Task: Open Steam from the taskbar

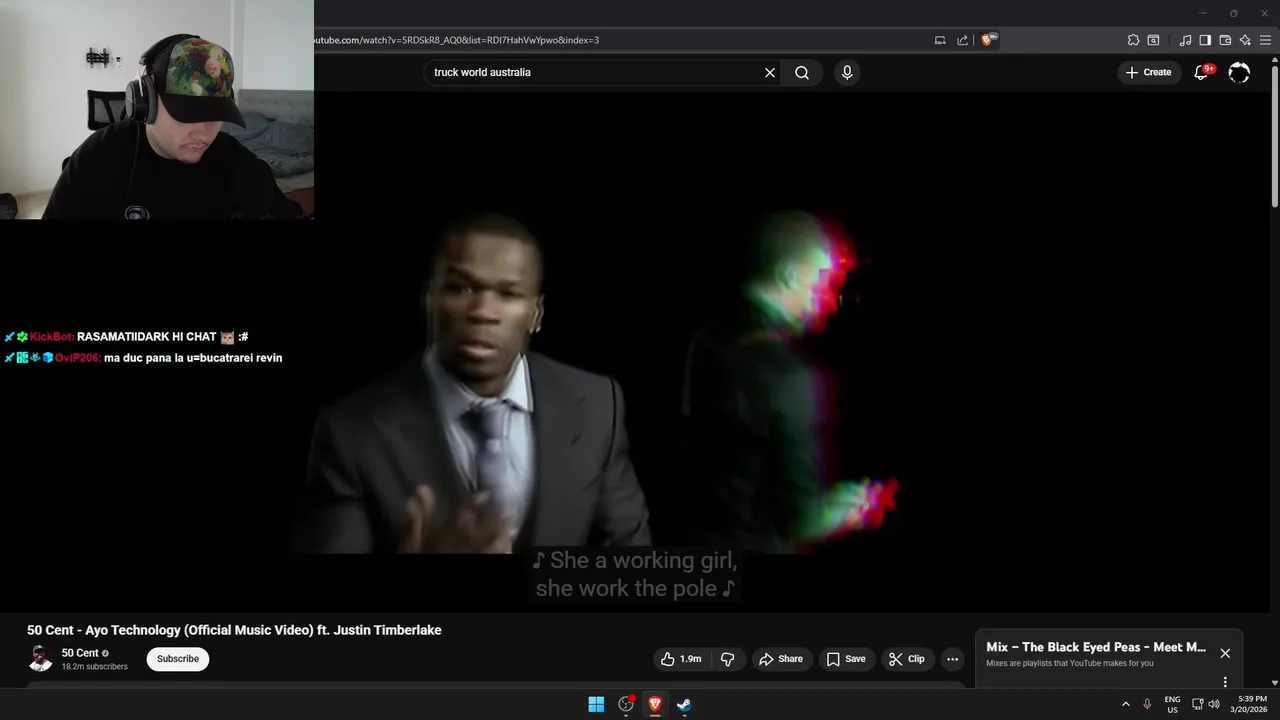Action: pos(684,704)
